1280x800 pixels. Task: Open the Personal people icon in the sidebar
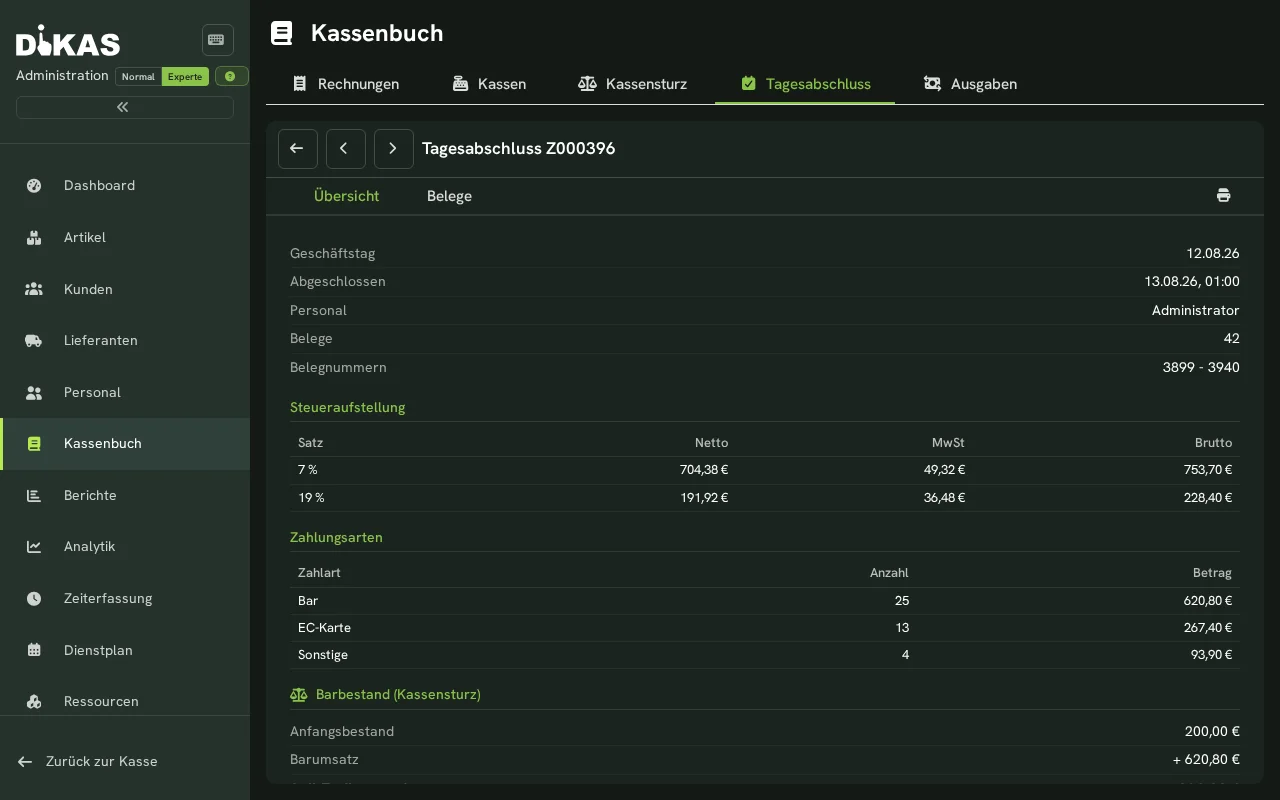click(34, 393)
